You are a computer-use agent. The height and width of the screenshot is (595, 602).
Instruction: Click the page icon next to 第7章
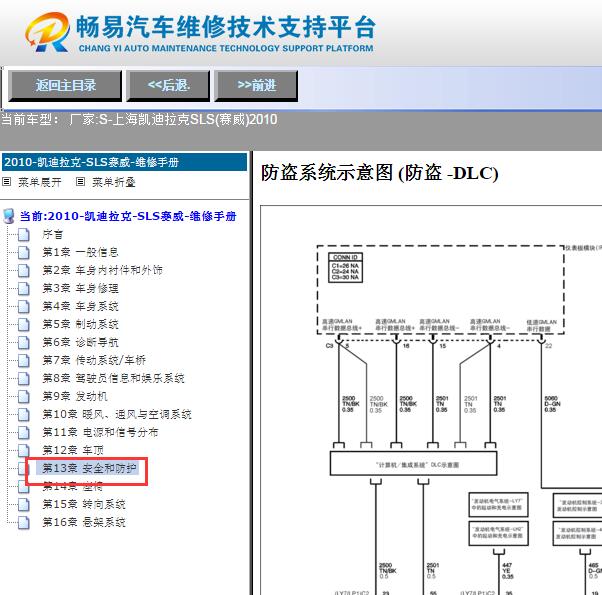pos(24,360)
